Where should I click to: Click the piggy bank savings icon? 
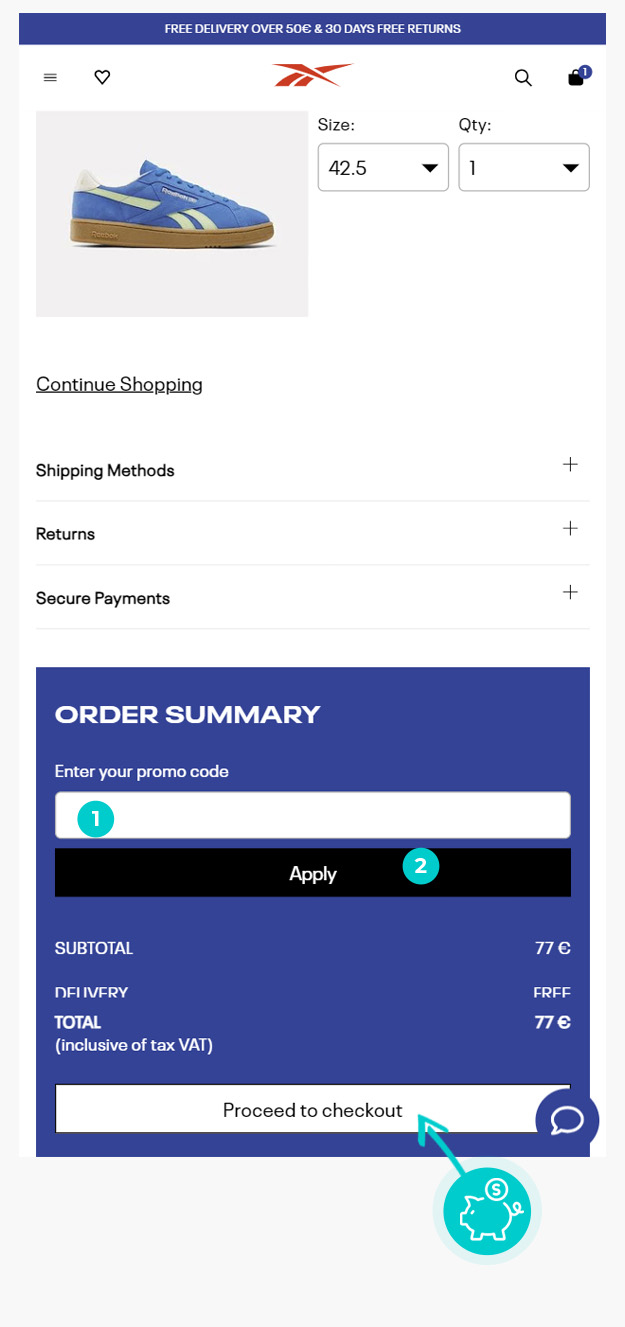tap(487, 1212)
